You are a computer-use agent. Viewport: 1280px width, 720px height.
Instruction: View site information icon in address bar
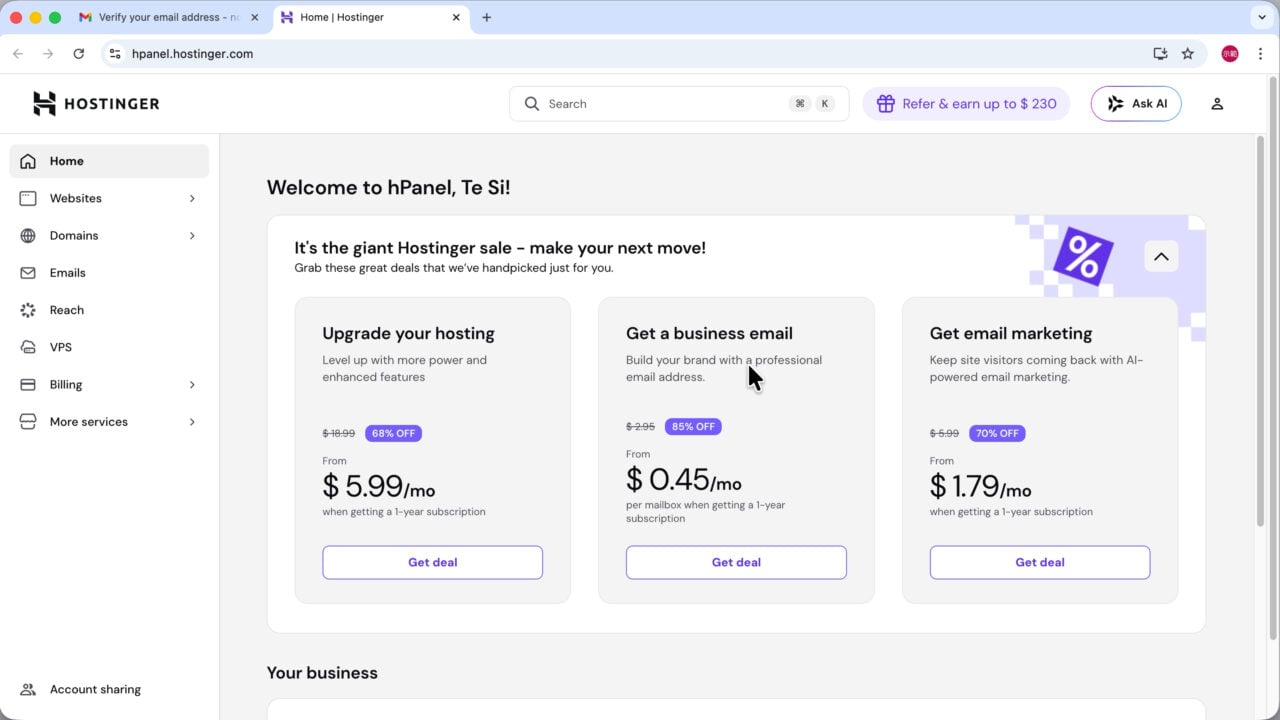[x=115, y=54]
